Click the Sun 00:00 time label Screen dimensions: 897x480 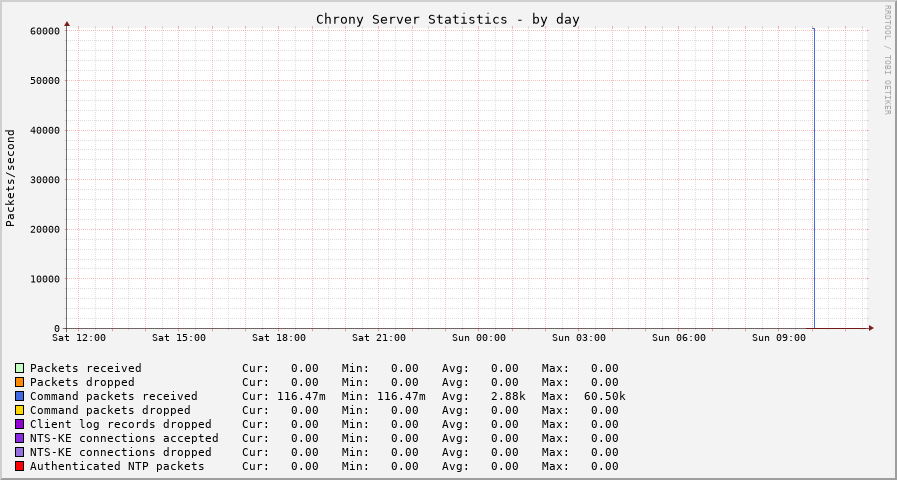tap(479, 338)
